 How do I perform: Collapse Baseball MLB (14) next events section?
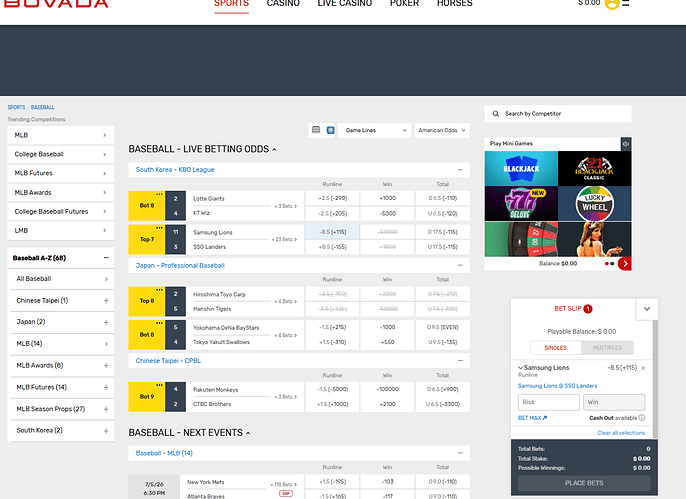[460, 454]
